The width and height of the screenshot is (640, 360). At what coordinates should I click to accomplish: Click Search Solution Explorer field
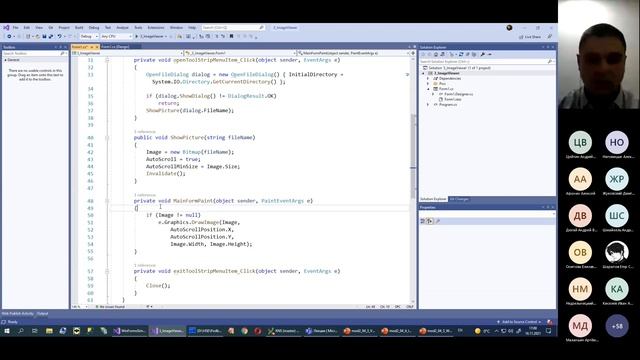487,62
